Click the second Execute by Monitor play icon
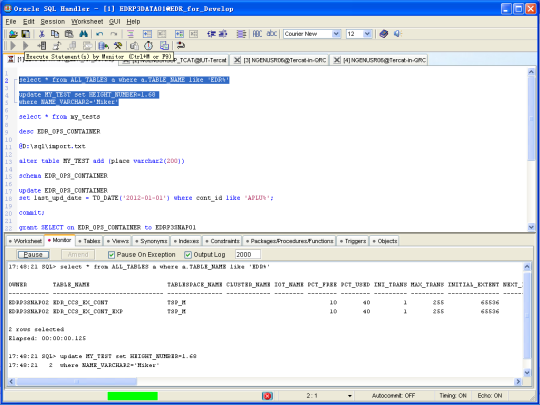 tap(25, 45)
